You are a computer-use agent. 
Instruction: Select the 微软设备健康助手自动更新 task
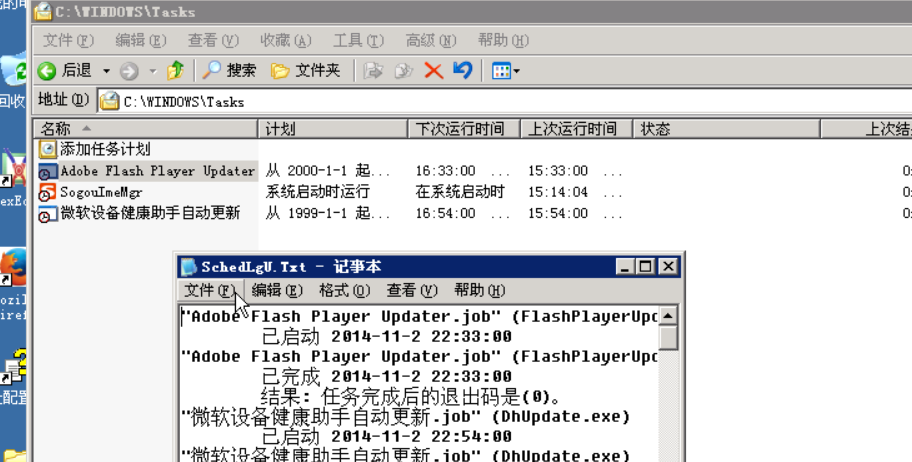tap(150, 213)
